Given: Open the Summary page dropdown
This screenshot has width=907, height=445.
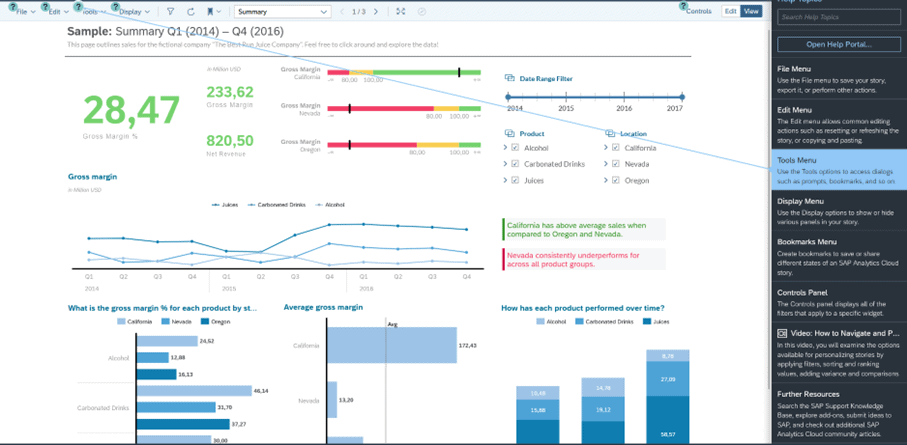Looking at the screenshot, I should 282,12.
